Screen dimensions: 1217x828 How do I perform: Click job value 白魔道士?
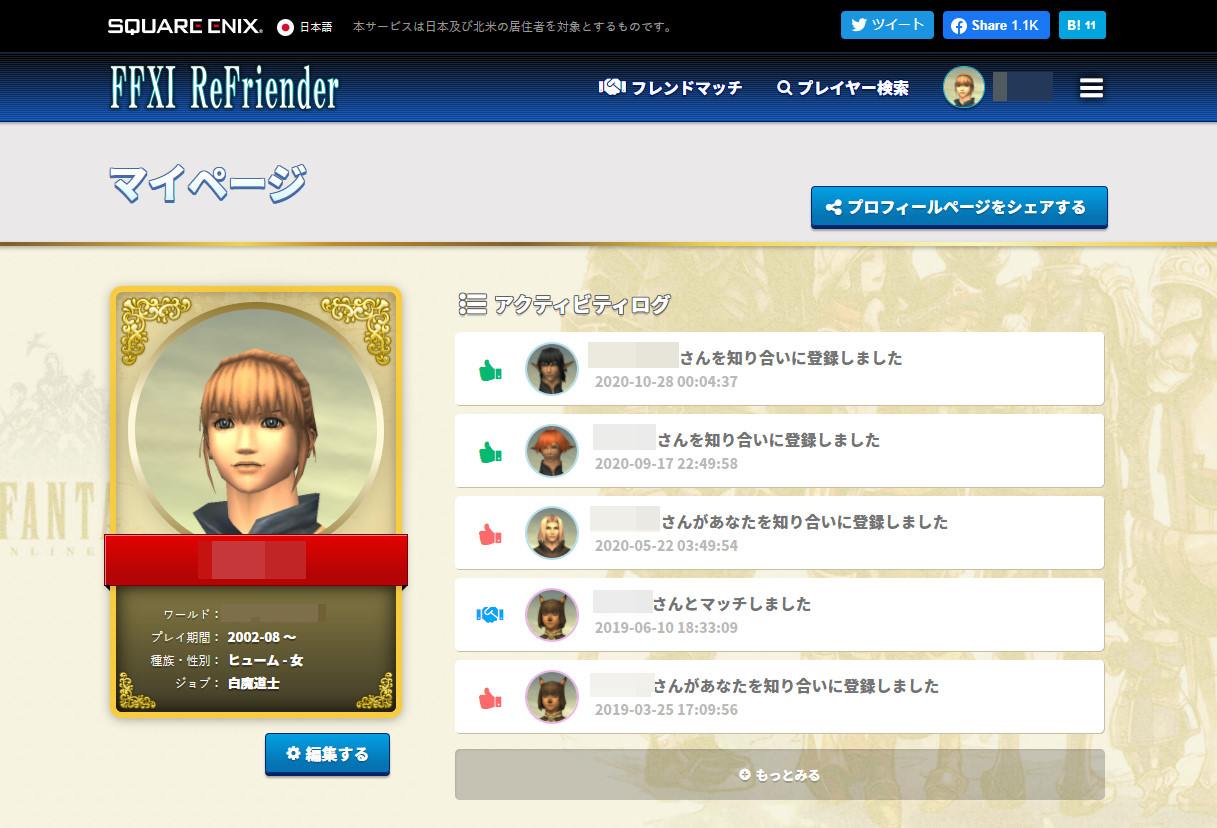coord(253,683)
